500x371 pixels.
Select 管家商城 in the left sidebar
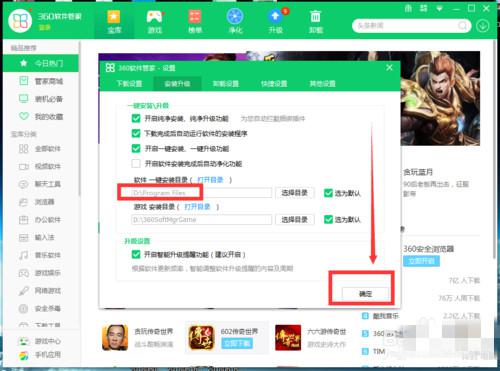pyautogui.click(x=41, y=81)
